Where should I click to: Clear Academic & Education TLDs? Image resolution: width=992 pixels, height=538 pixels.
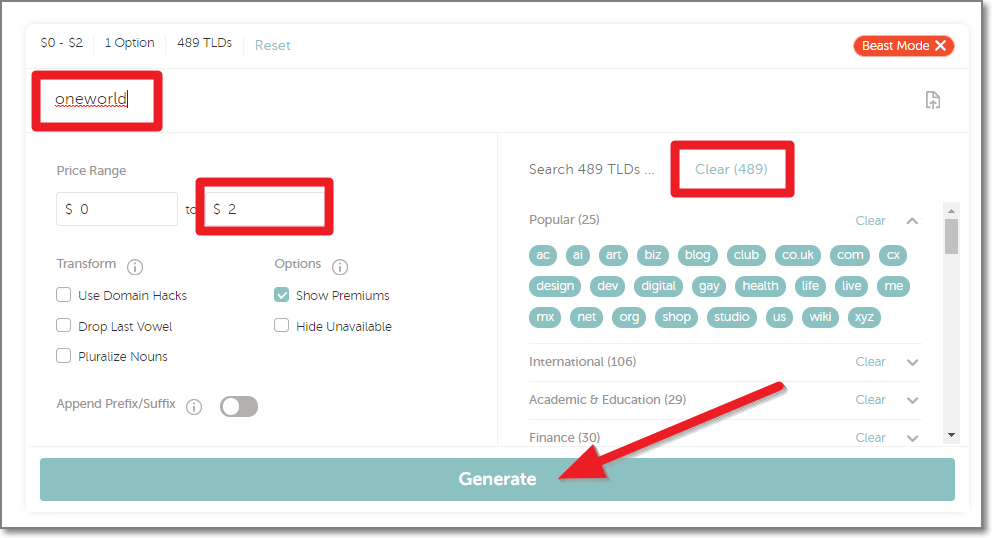[x=871, y=400]
